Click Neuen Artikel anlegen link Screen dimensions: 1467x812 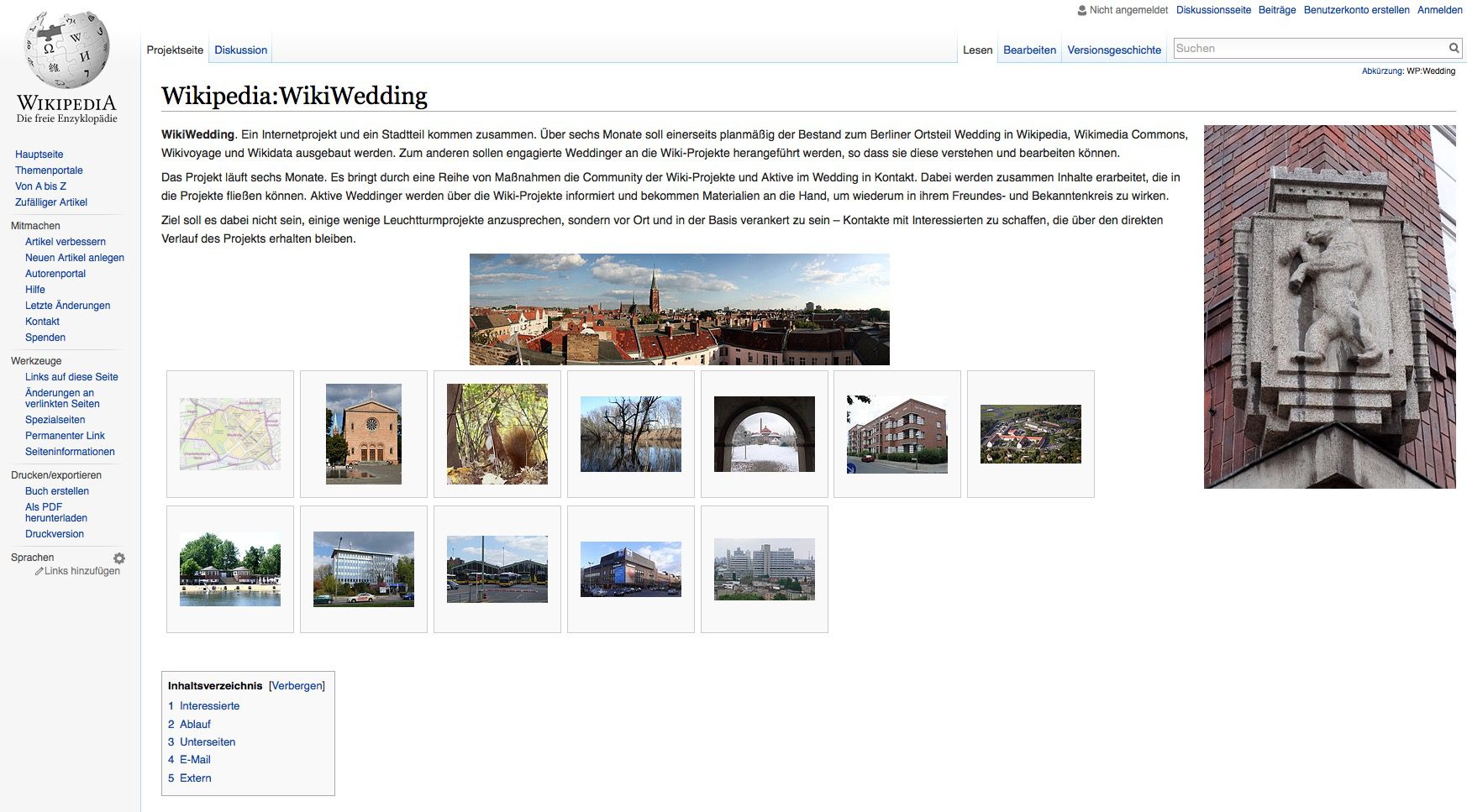[x=75, y=258]
